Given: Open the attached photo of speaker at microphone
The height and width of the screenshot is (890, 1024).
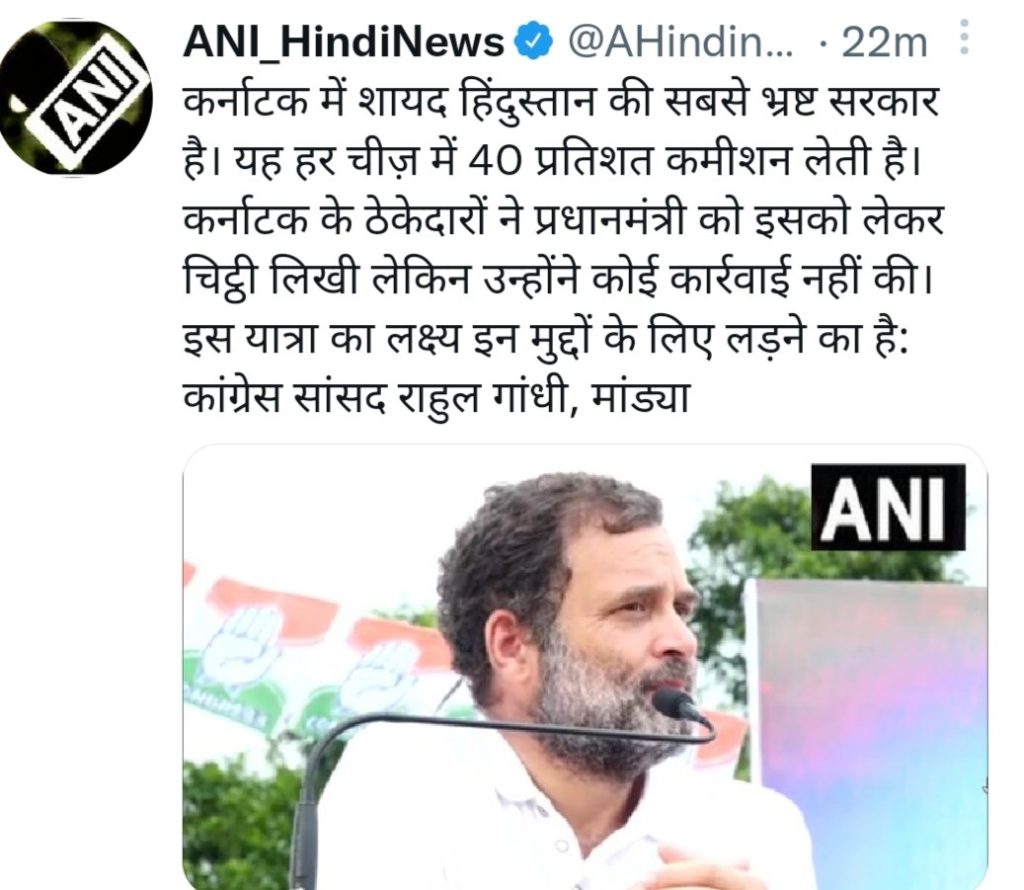Looking at the screenshot, I should pyautogui.click(x=584, y=667).
